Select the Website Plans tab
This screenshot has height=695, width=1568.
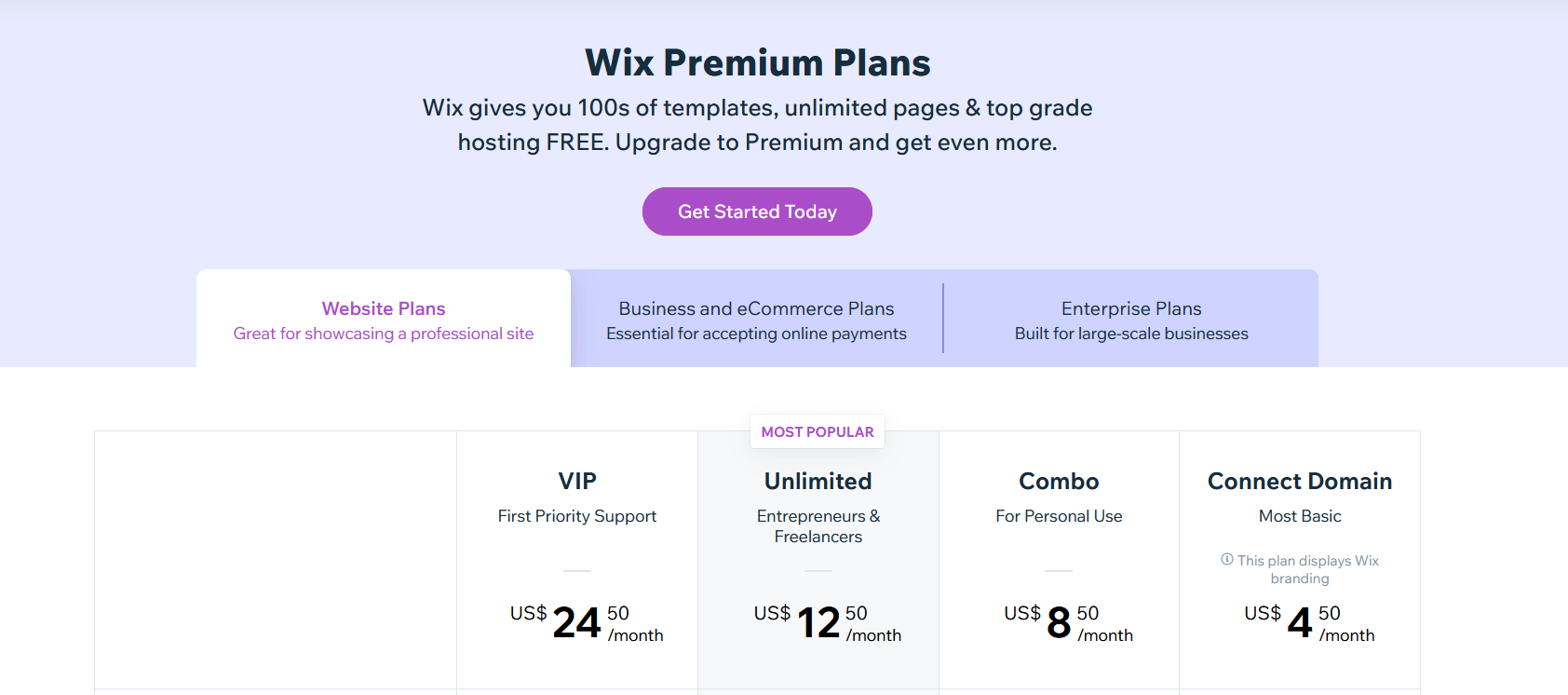[384, 319]
